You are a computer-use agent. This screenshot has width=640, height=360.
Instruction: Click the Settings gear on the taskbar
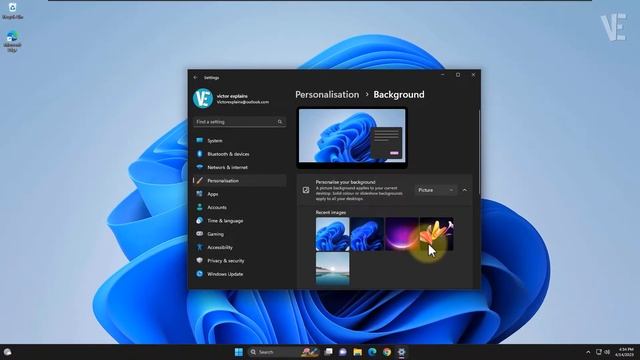coord(402,352)
